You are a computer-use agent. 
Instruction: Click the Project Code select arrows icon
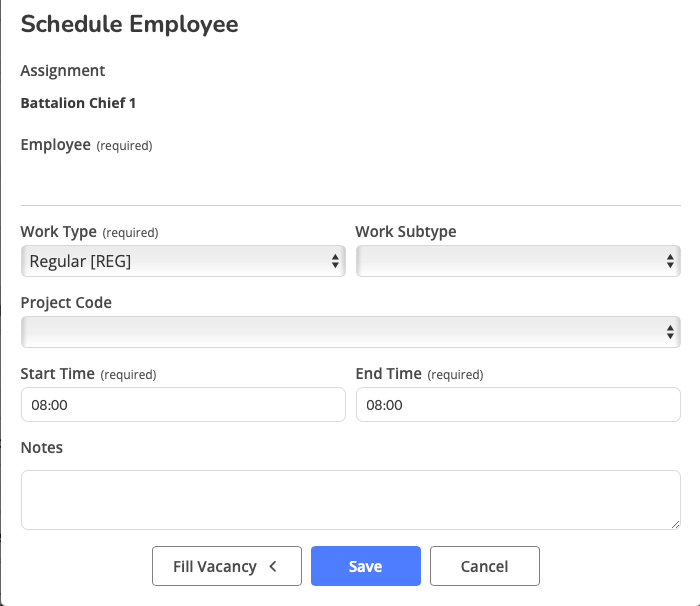671,332
